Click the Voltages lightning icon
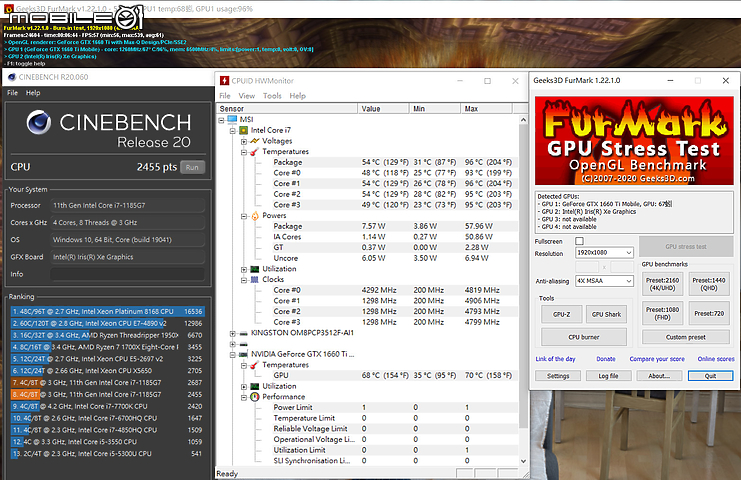Screen dimensions: 741x480 click(x=255, y=141)
